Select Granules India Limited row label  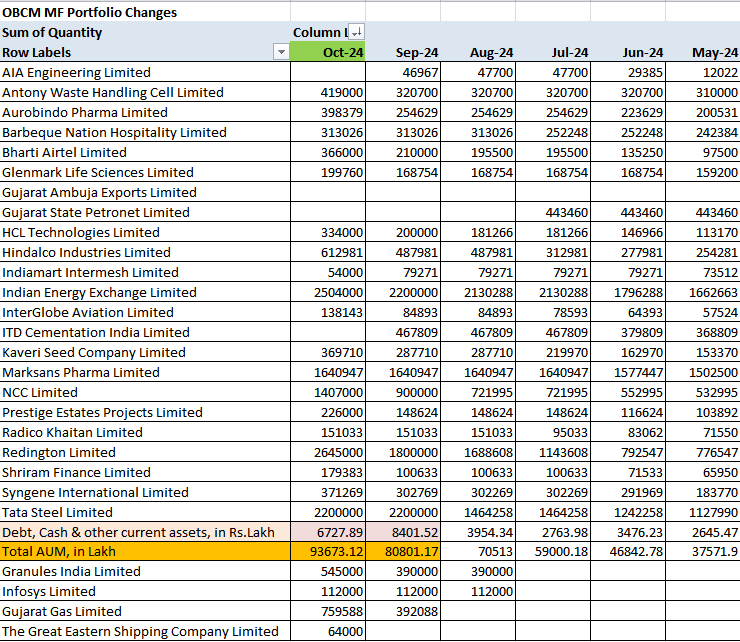[71, 571]
